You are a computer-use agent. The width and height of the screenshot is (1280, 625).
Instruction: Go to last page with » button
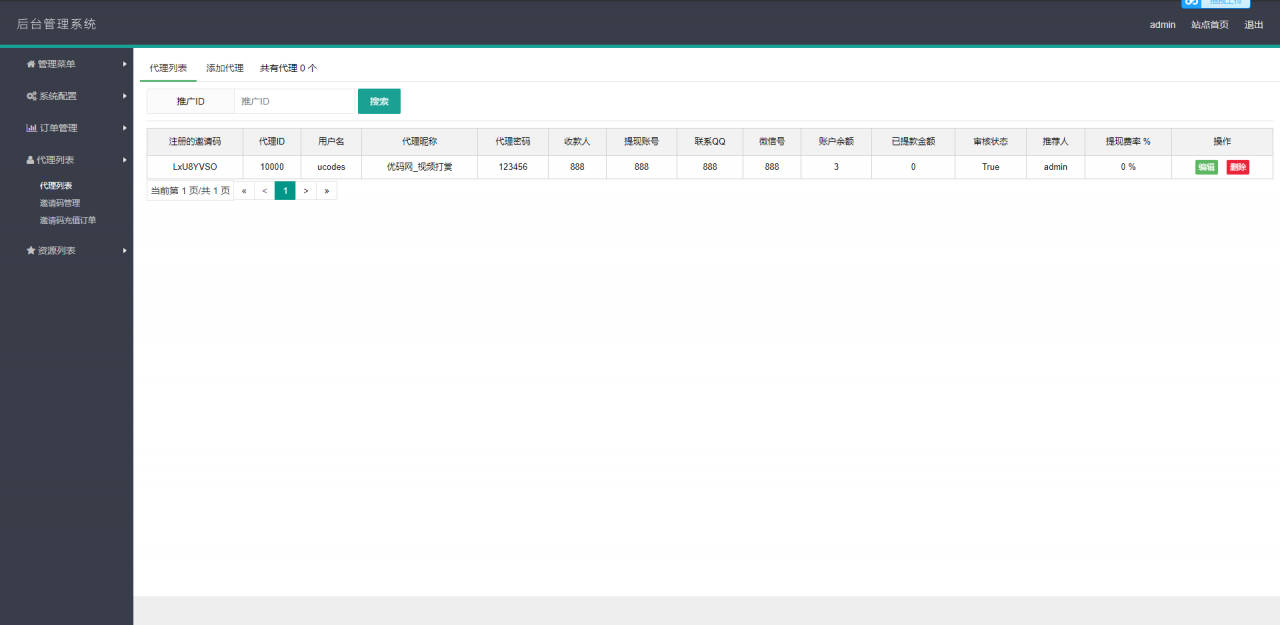[x=327, y=191]
